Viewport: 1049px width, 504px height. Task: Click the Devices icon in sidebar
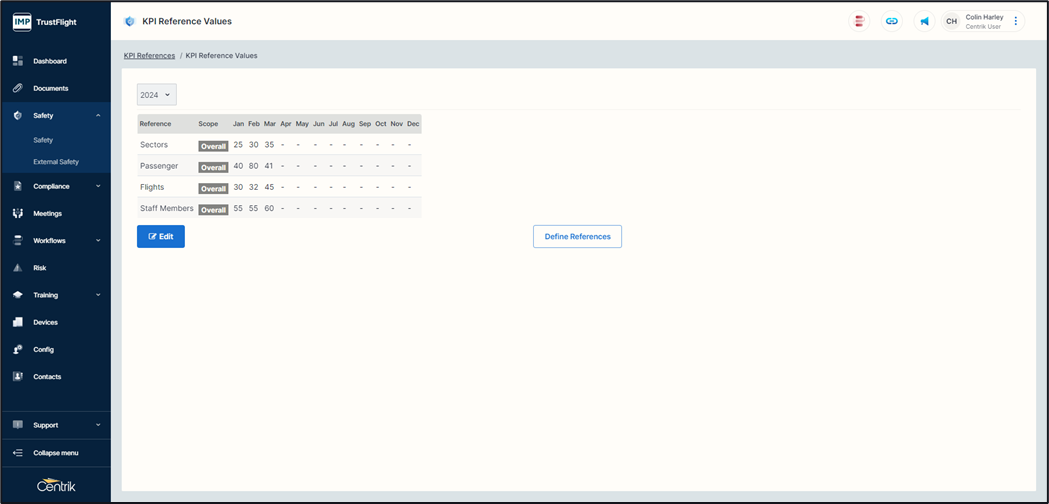(x=18, y=322)
